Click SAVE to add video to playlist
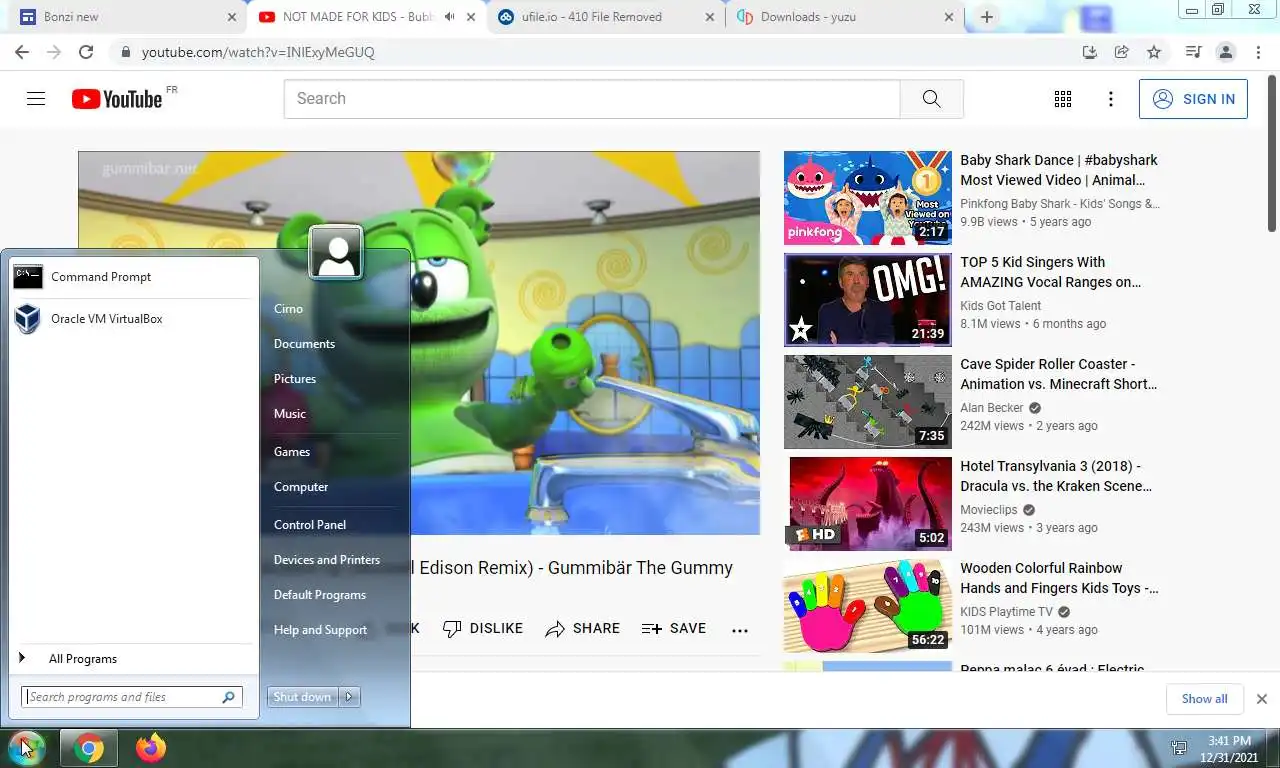1280x768 pixels. pyautogui.click(x=674, y=629)
